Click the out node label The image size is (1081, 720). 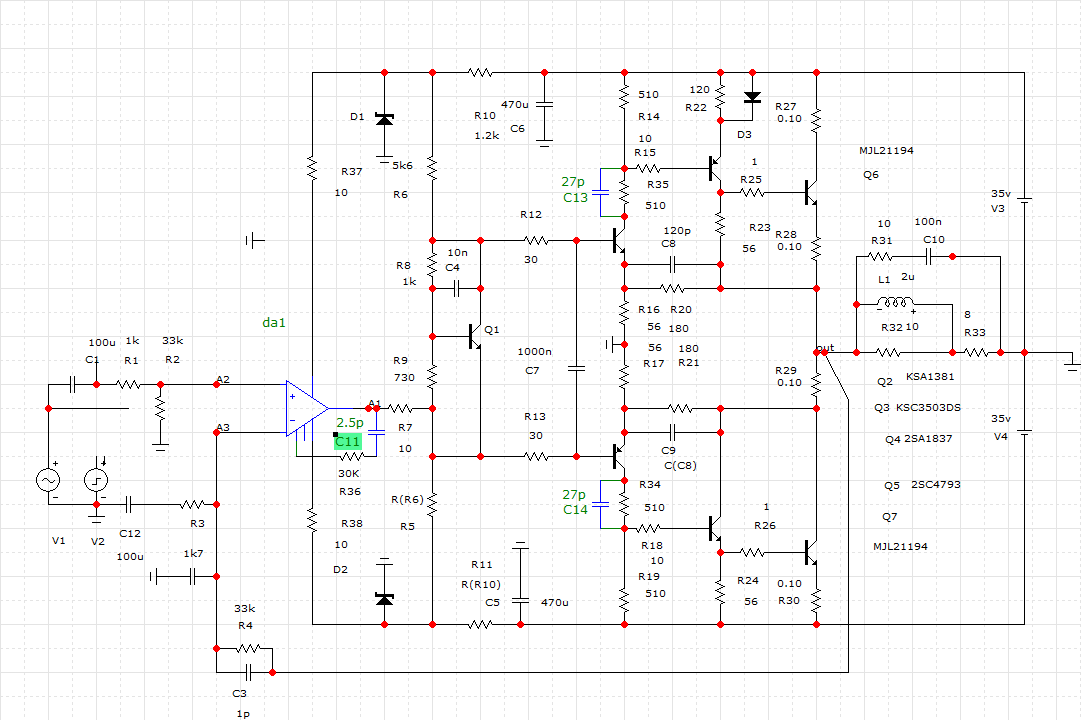click(825, 348)
